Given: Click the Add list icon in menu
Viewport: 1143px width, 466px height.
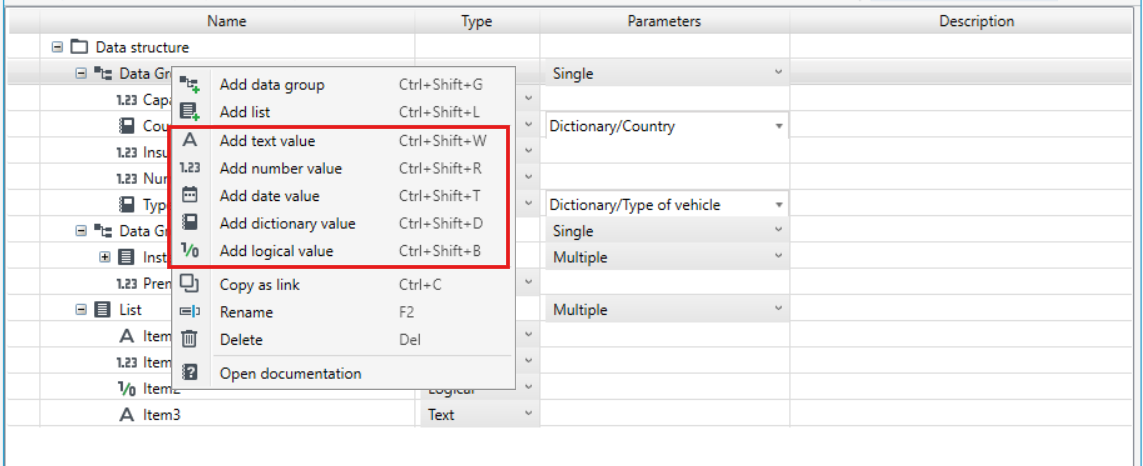Looking at the screenshot, I should coord(190,112).
